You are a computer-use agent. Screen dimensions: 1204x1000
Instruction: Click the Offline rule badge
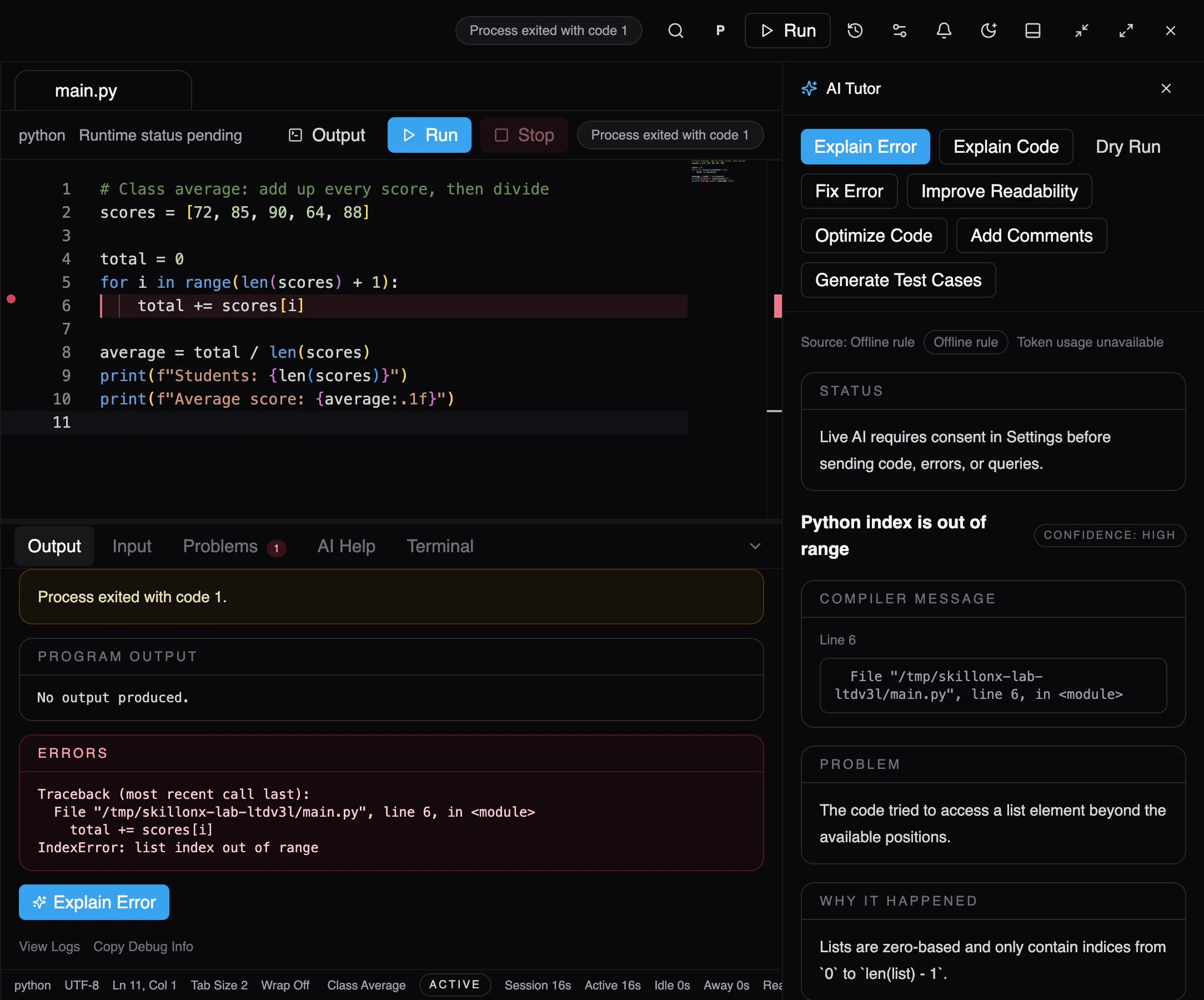point(966,342)
